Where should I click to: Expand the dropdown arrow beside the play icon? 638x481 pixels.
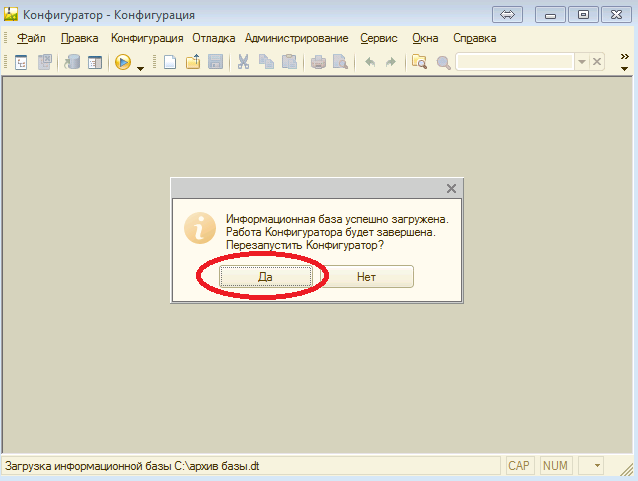(141, 66)
